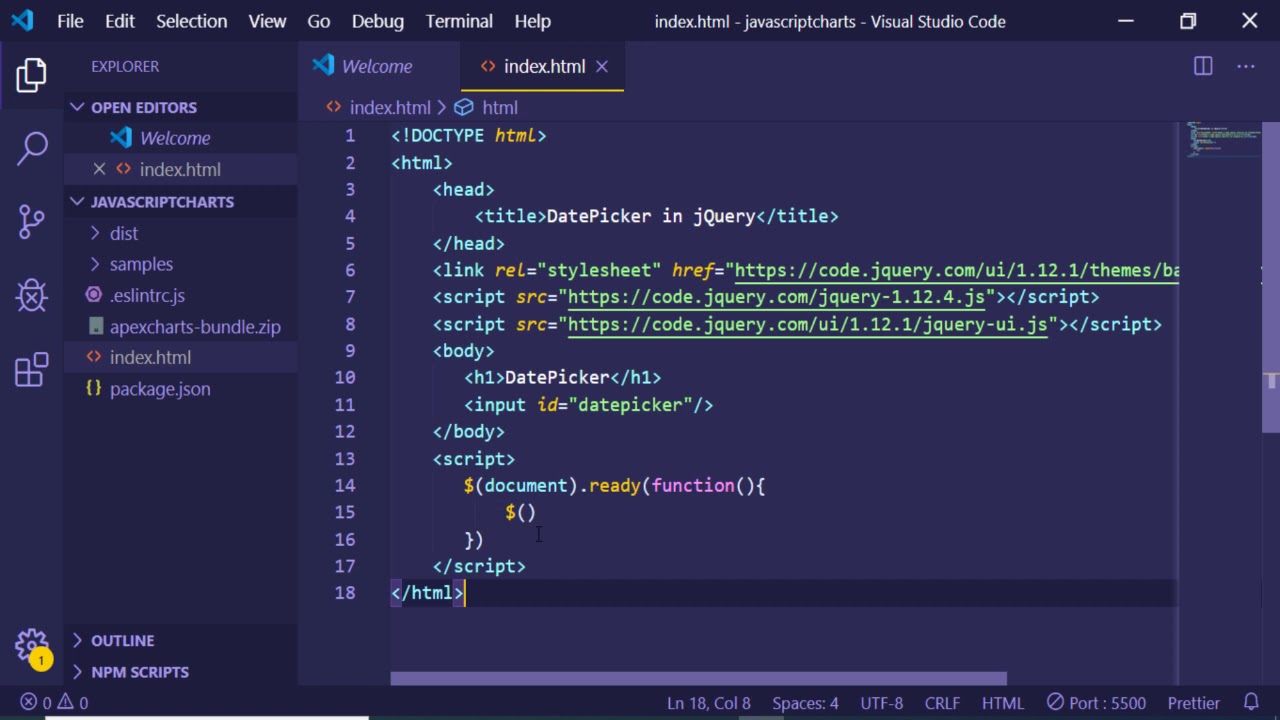Click the Port : 5500 status button
The height and width of the screenshot is (720, 1280).
[1096, 703]
